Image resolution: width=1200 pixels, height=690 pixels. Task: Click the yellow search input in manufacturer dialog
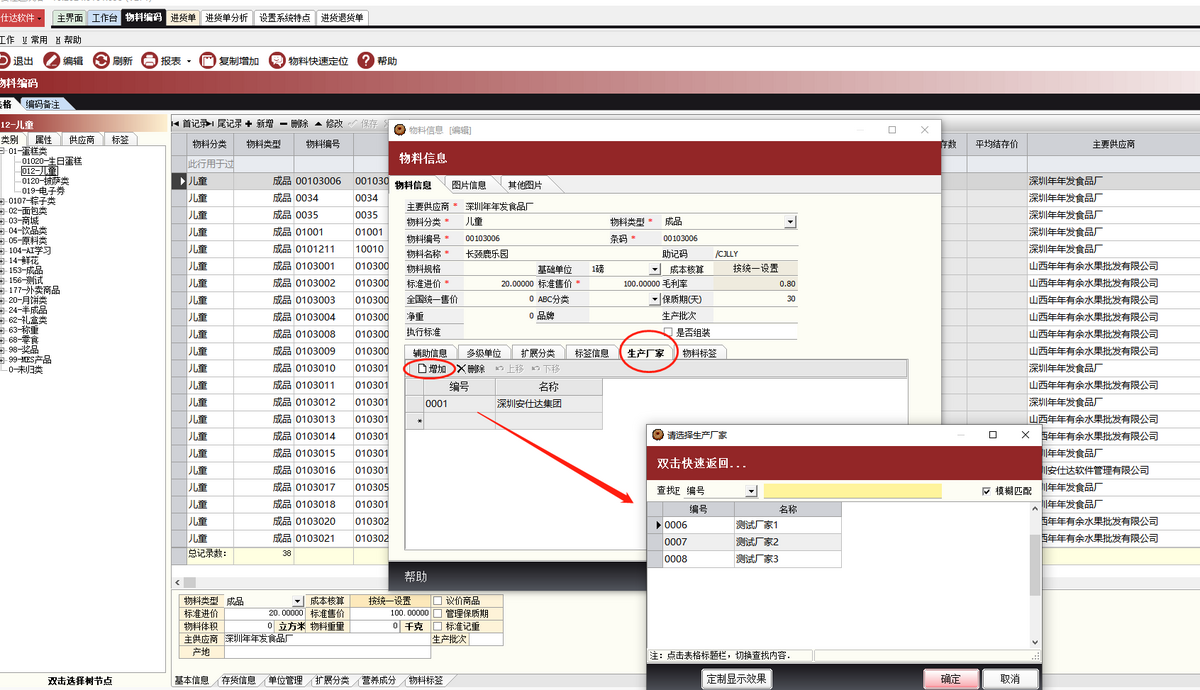click(853, 491)
